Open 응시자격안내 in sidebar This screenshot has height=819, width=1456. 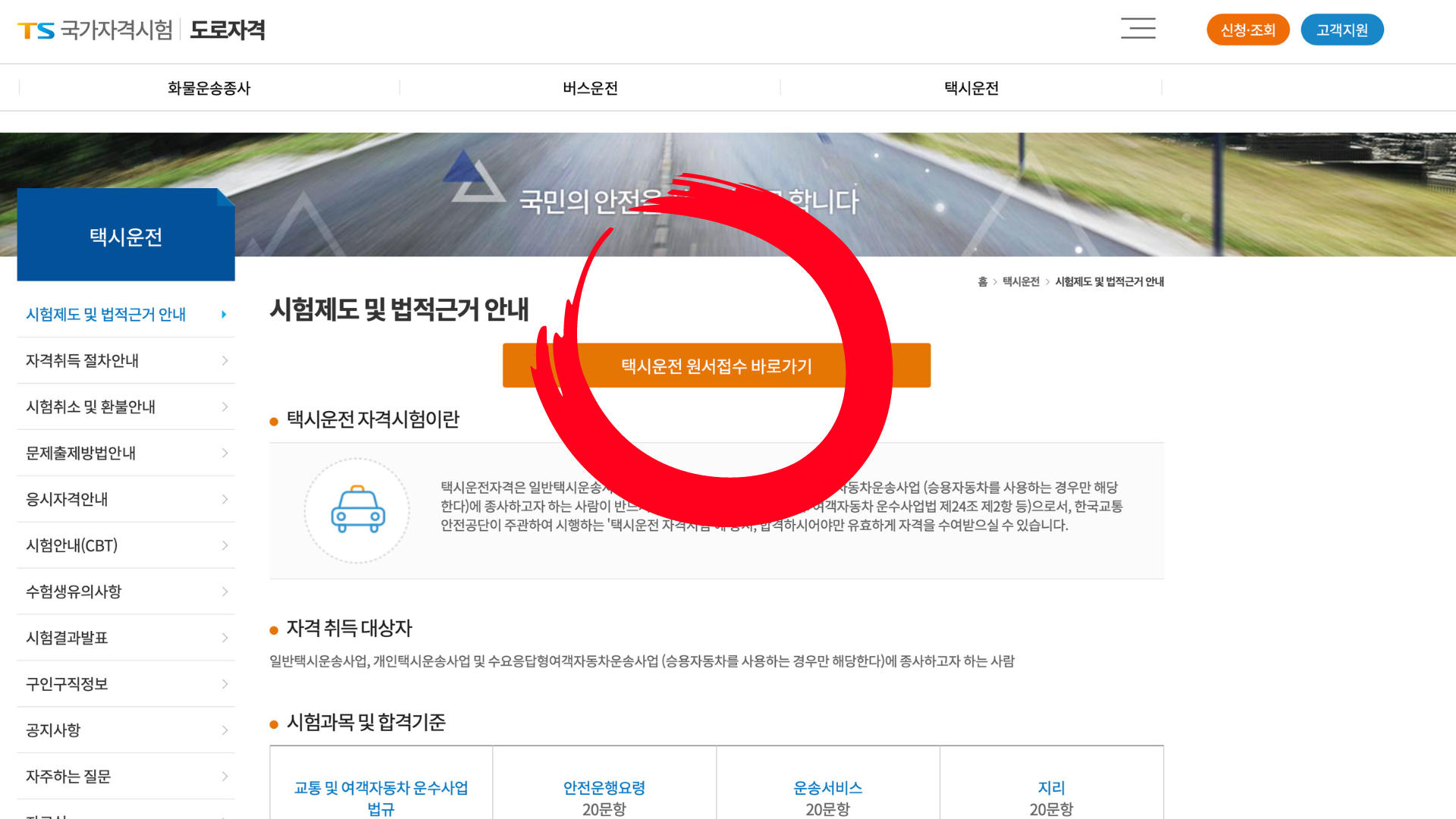pyautogui.click(x=72, y=499)
